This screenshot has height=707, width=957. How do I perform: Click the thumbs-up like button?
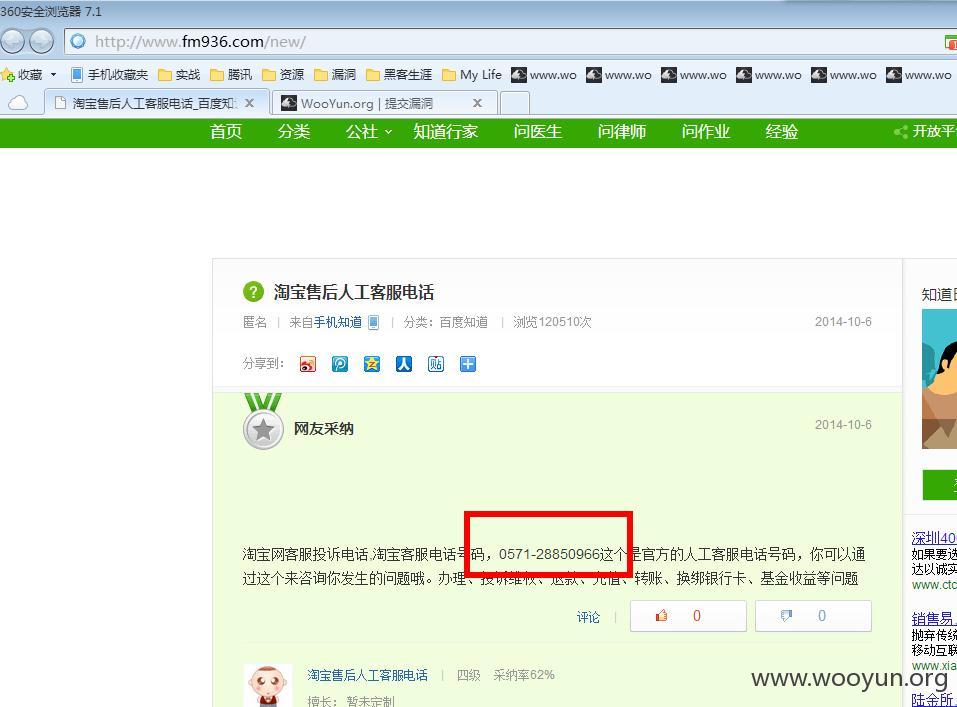[x=688, y=615]
